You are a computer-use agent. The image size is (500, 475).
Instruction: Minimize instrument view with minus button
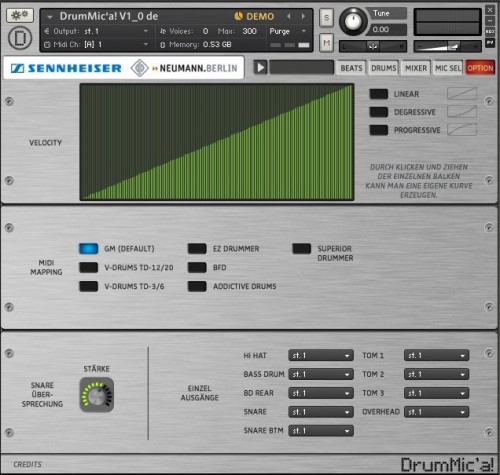pos(490,21)
